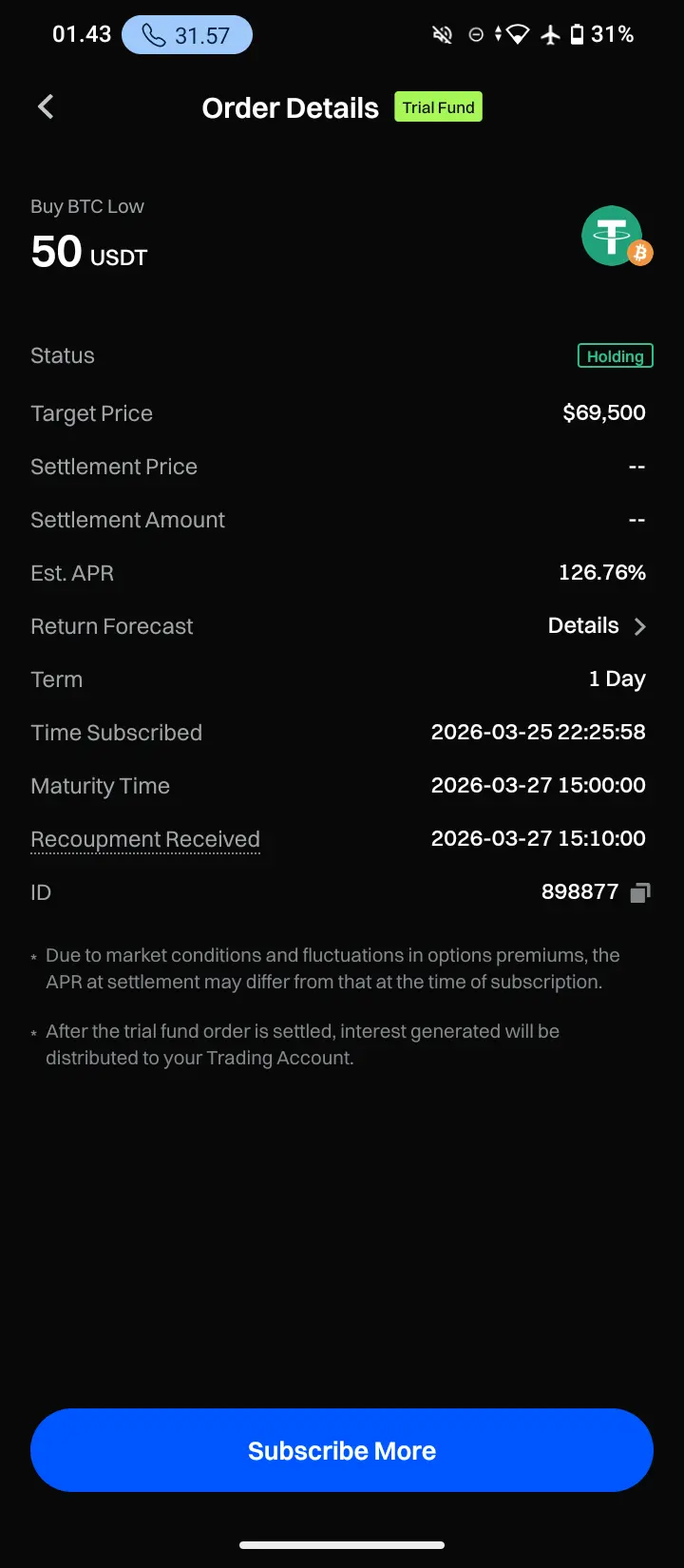Viewport: 684px width, 1568px height.
Task: Tap the battery status icon
Action: pyautogui.click(x=577, y=35)
